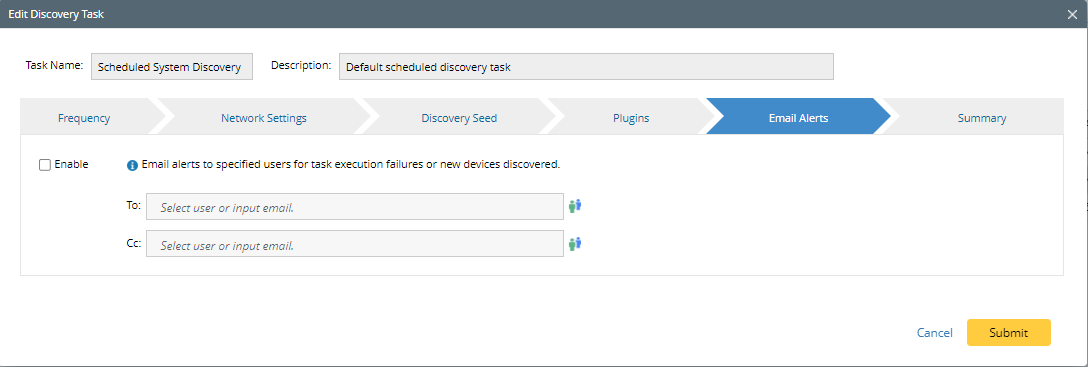Tick the Enable checkbox
Image resolution: width=1088 pixels, height=367 pixels.
[x=45, y=165]
